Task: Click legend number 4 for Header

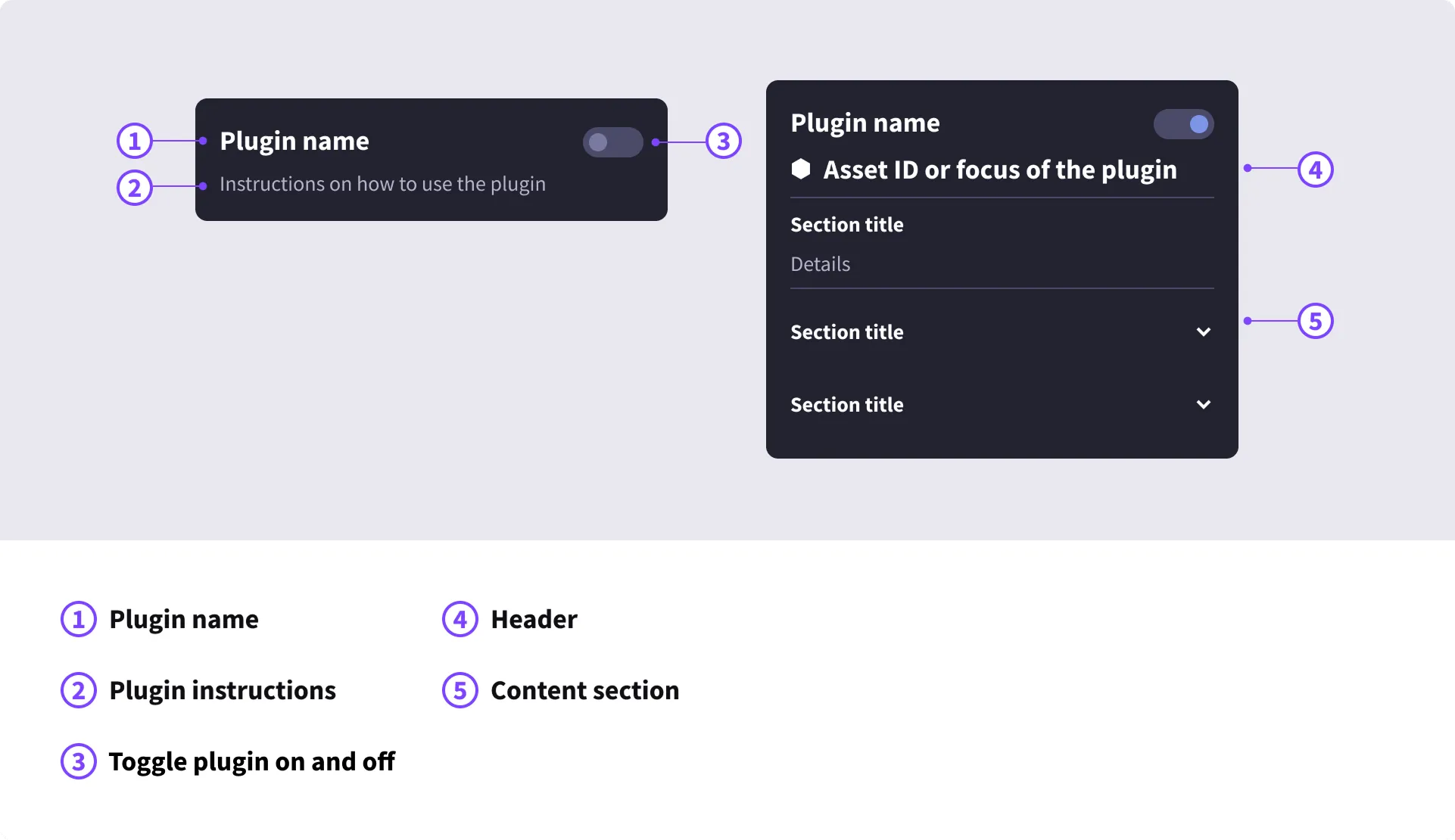Action: tap(460, 619)
